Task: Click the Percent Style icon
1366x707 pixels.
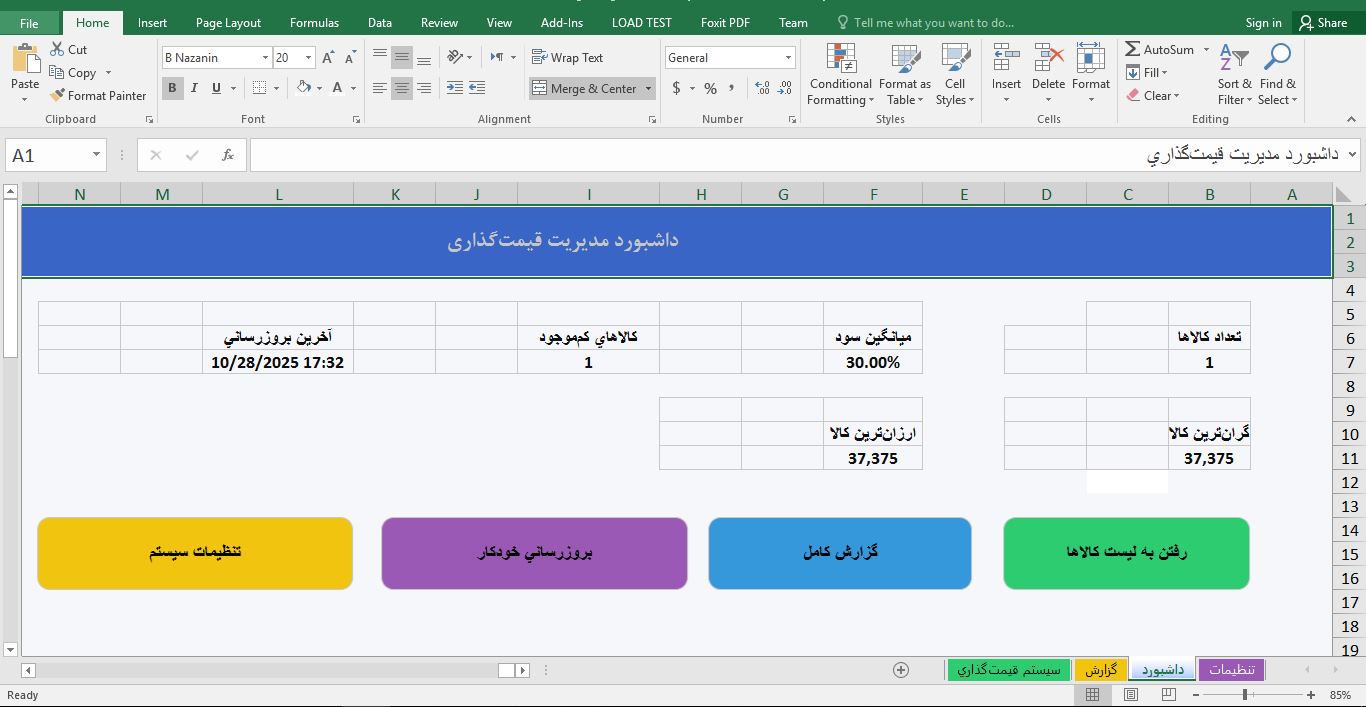Action: 709,89
